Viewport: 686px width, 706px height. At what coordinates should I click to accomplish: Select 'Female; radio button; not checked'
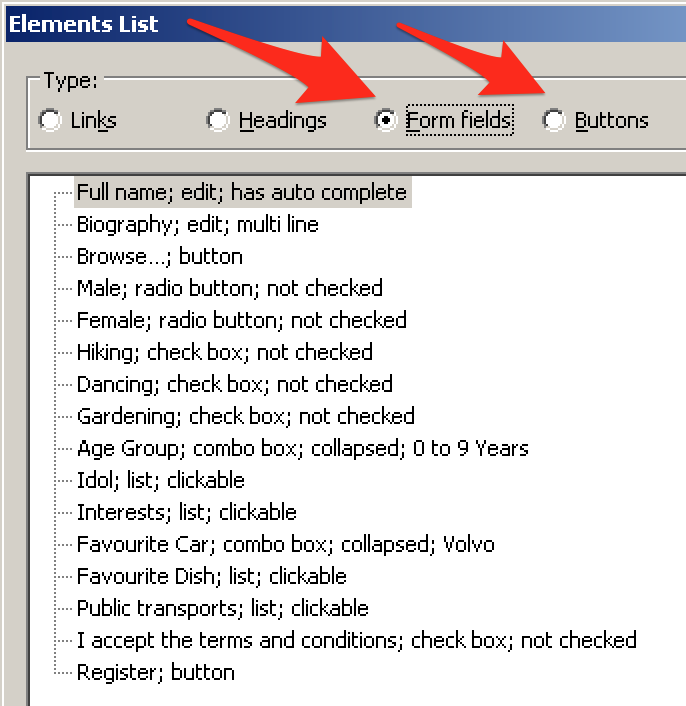242,321
